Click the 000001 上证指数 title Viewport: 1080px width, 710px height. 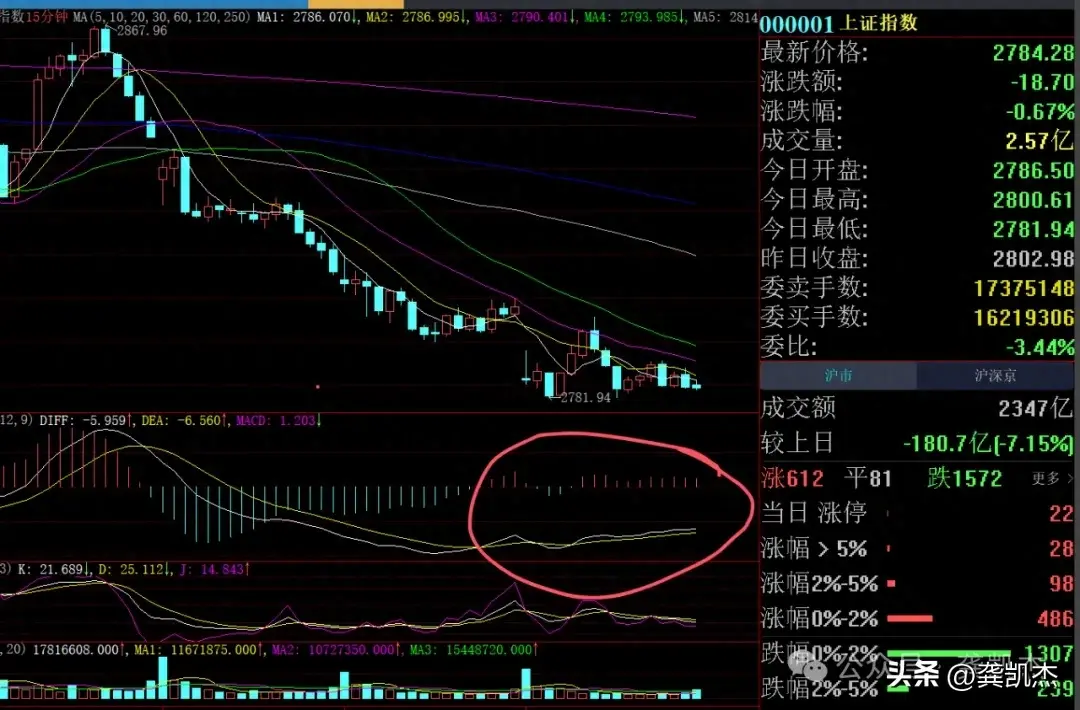(x=839, y=23)
